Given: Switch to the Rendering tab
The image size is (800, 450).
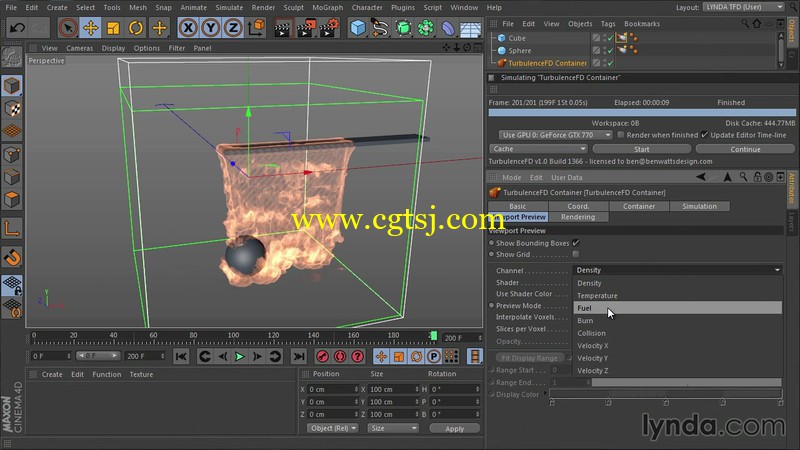Looking at the screenshot, I should (x=578, y=217).
